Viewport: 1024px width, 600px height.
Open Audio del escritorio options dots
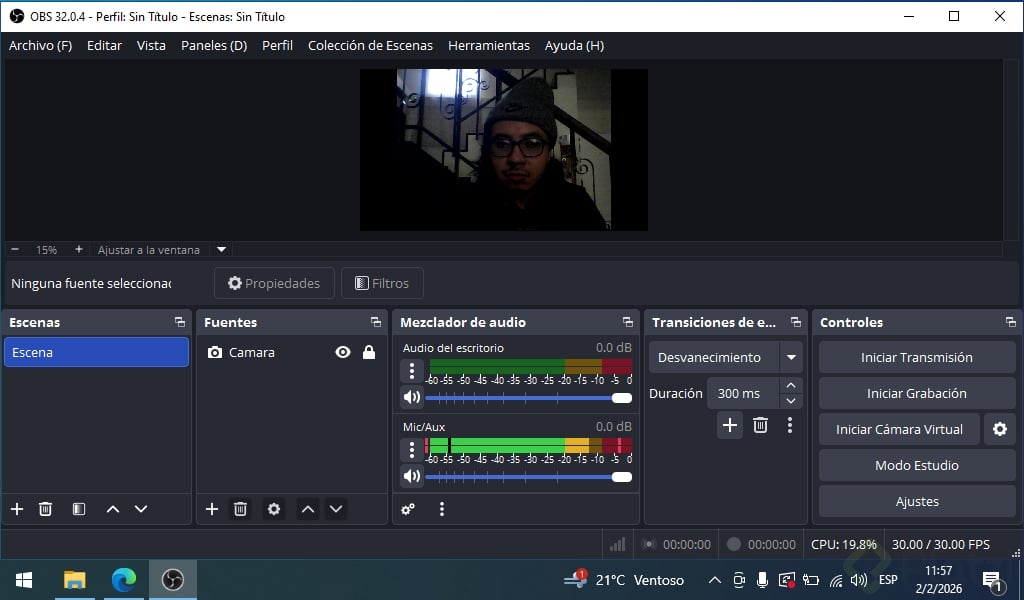click(411, 371)
